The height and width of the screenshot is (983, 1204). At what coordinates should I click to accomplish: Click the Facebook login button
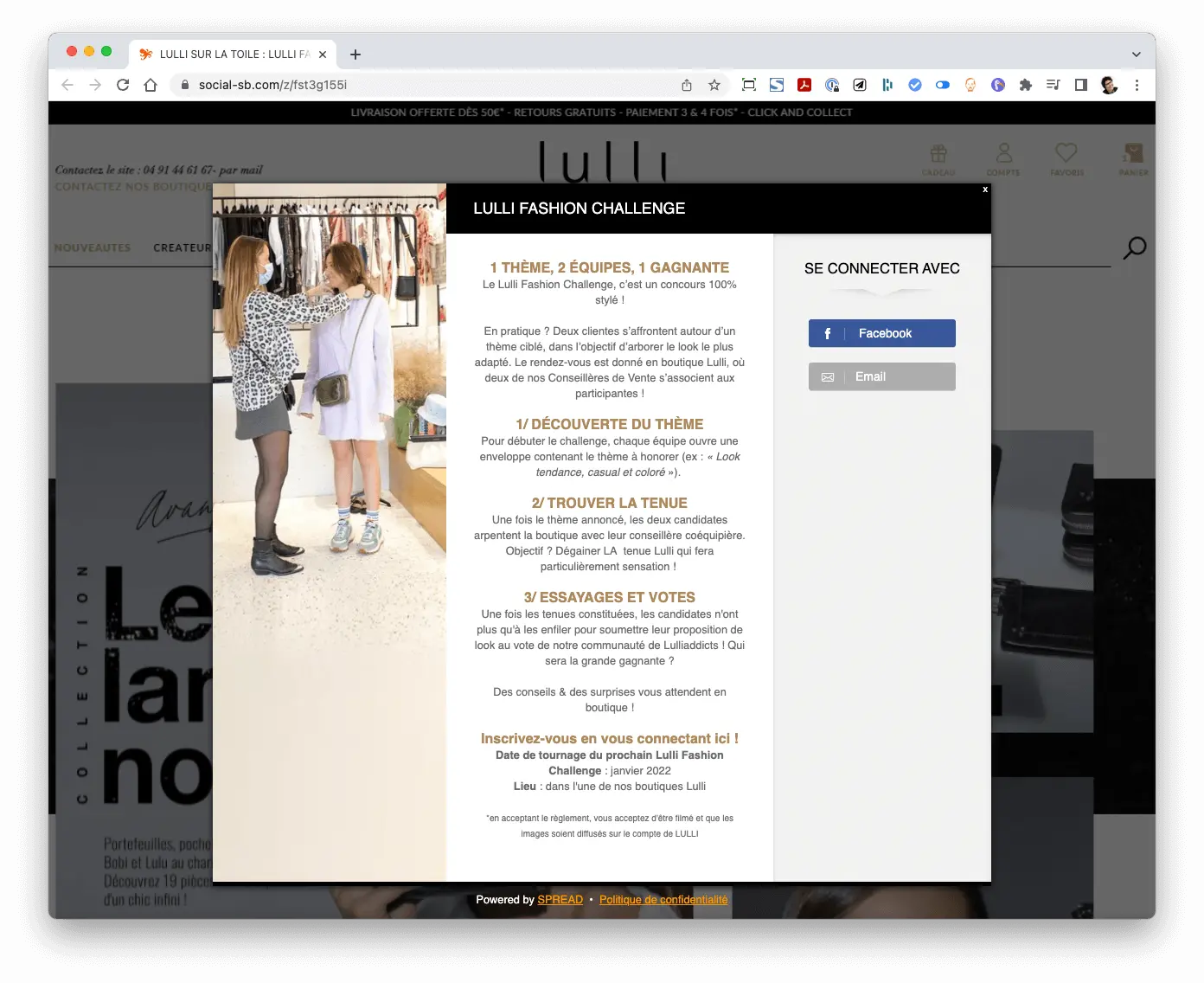(881, 333)
